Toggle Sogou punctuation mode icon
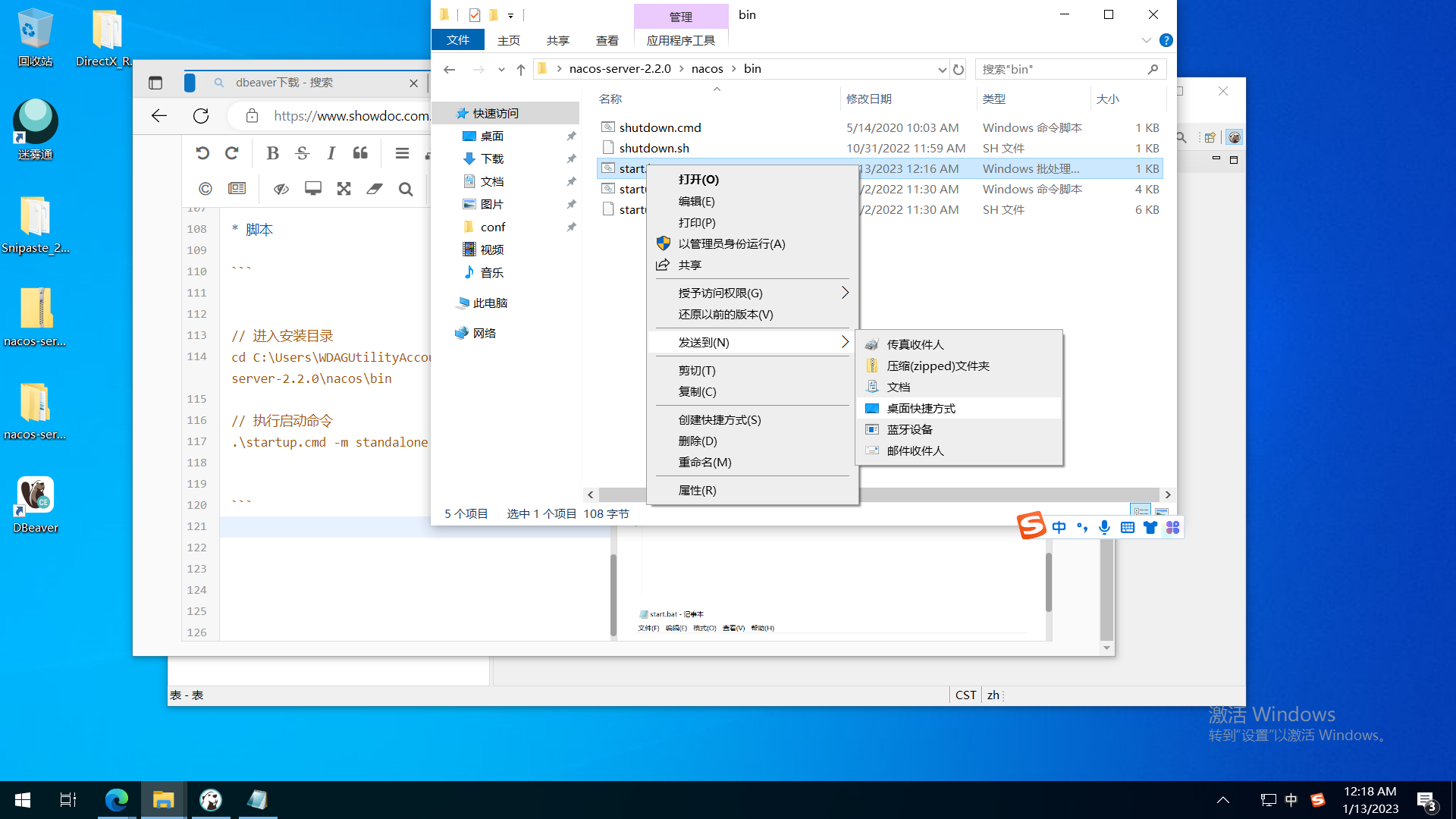This screenshot has width=1456, height=819. click(1082, 527)
